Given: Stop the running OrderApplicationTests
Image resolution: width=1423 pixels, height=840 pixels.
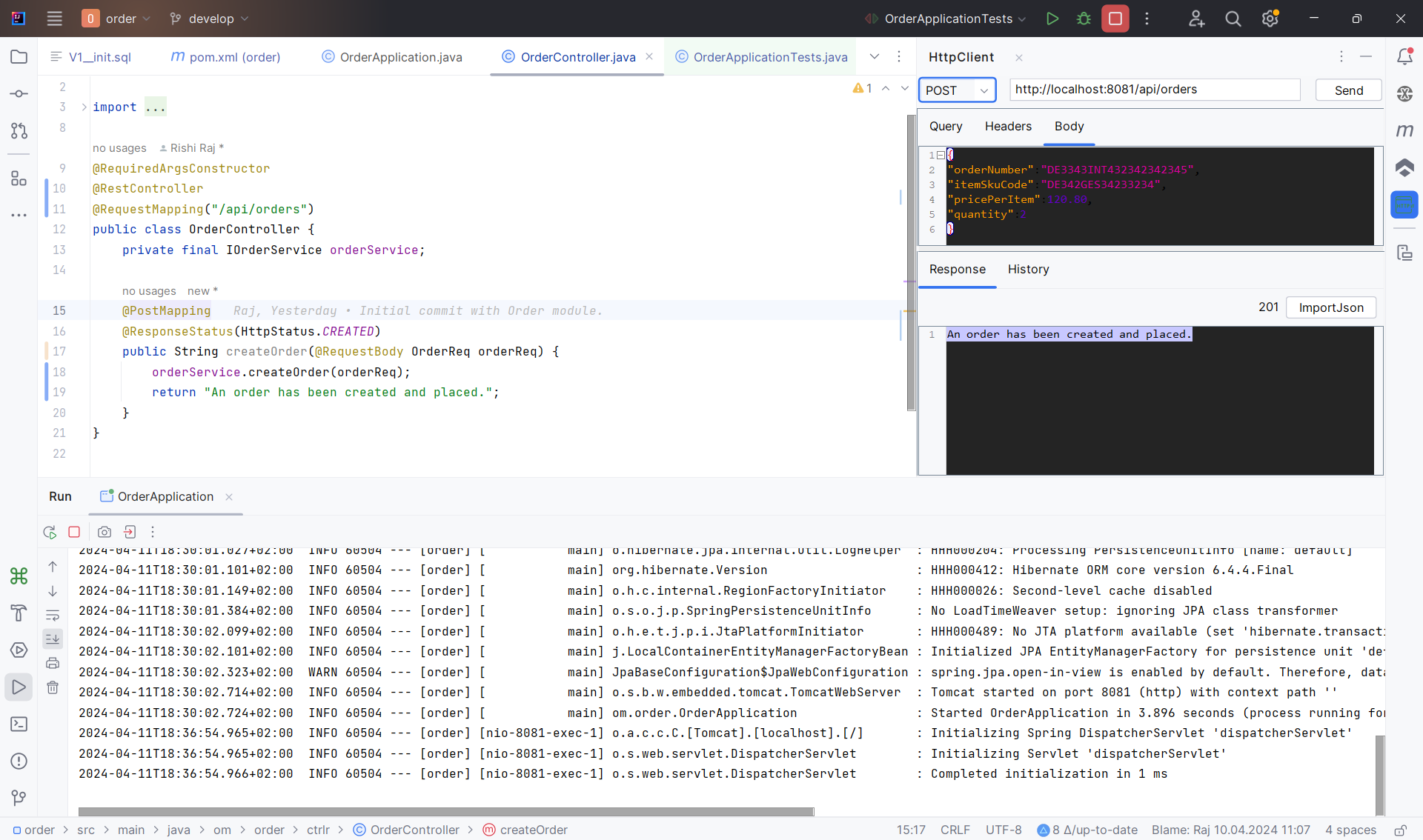Looking at the screenshot, I should click(x=1115, y=19).
